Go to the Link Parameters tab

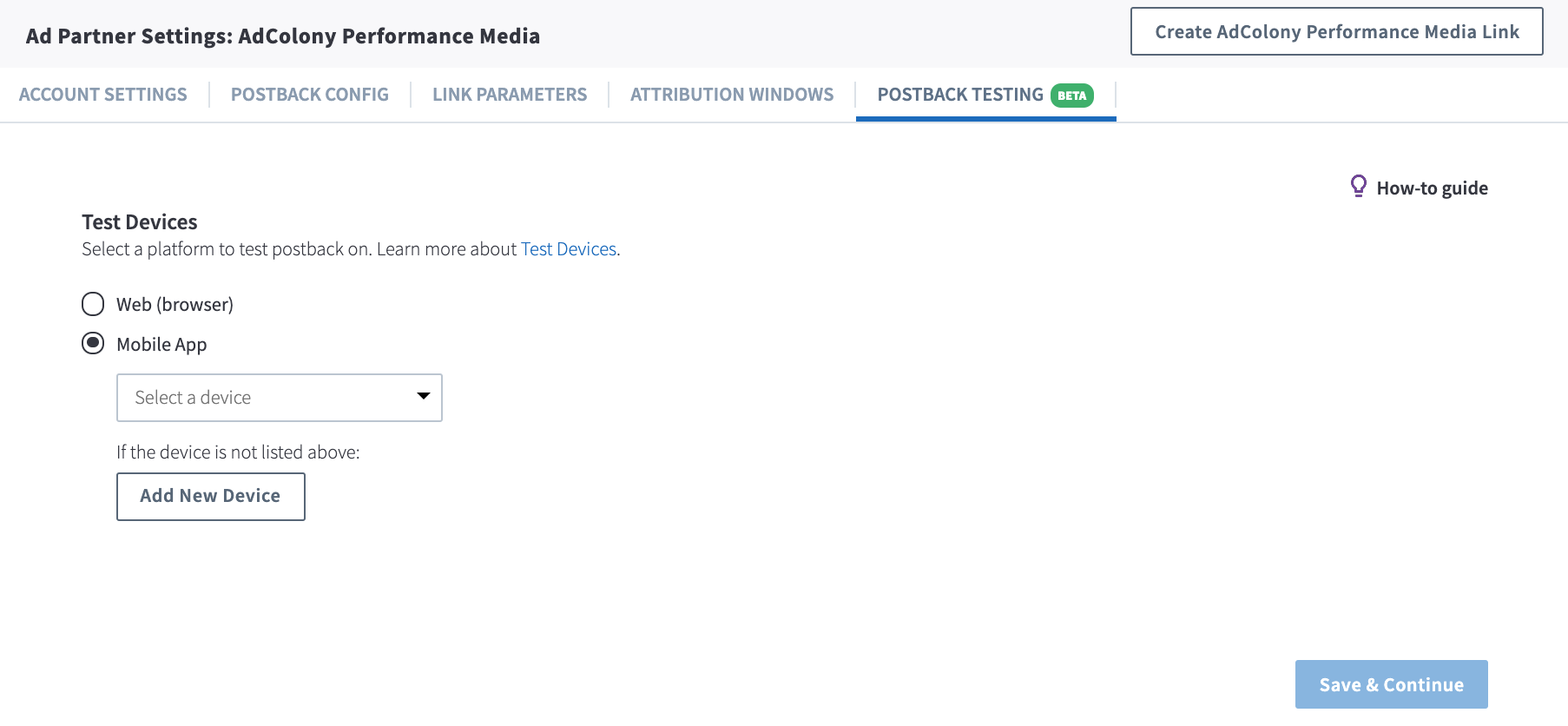[510, 95]
